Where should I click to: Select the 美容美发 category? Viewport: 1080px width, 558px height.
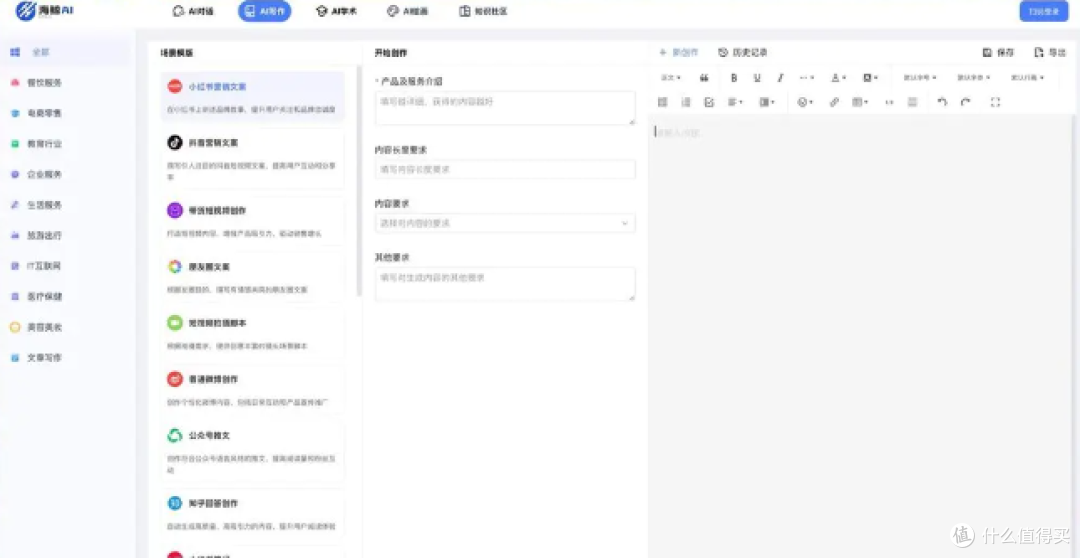[37, 327]
